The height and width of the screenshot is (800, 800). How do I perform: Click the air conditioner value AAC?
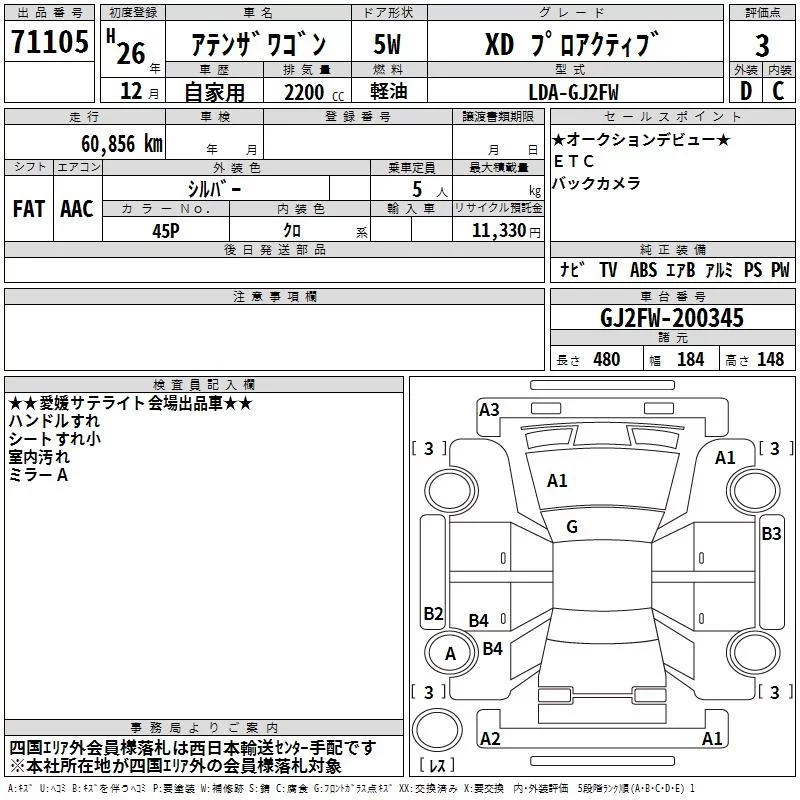point(77,209)
